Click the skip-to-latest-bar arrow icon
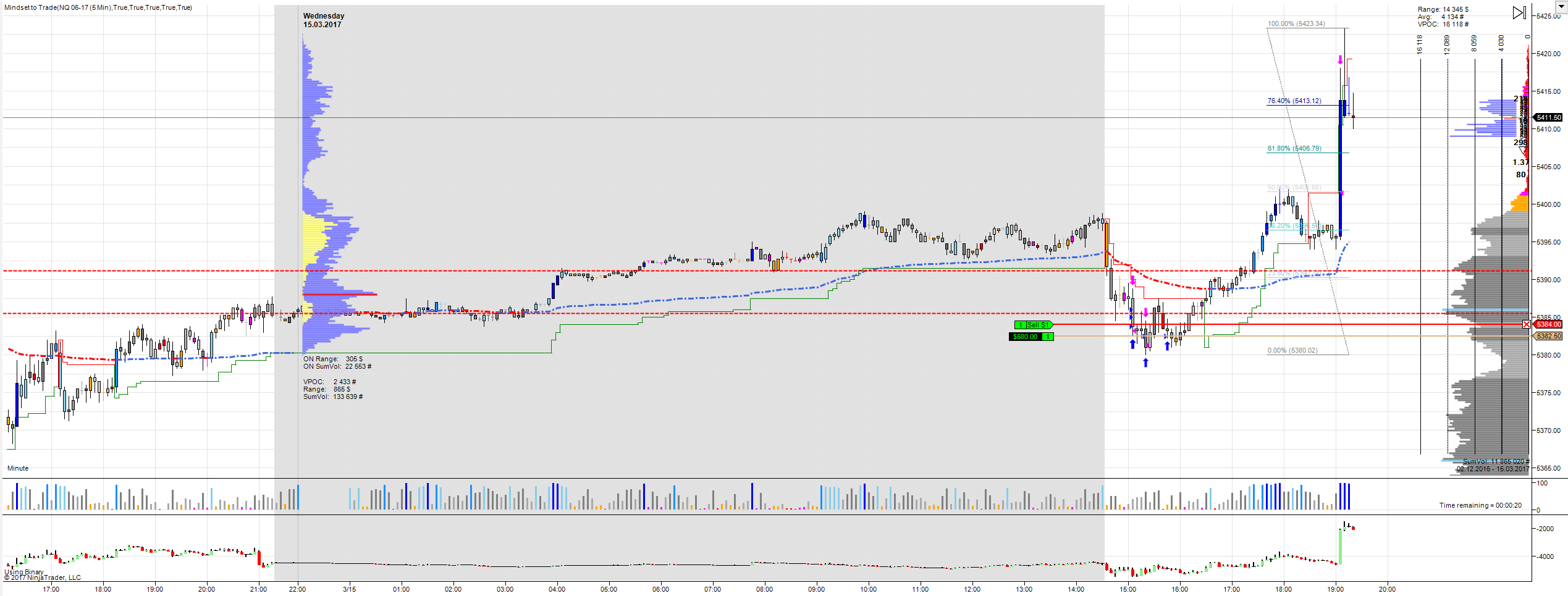 [x=1519, y=12]
